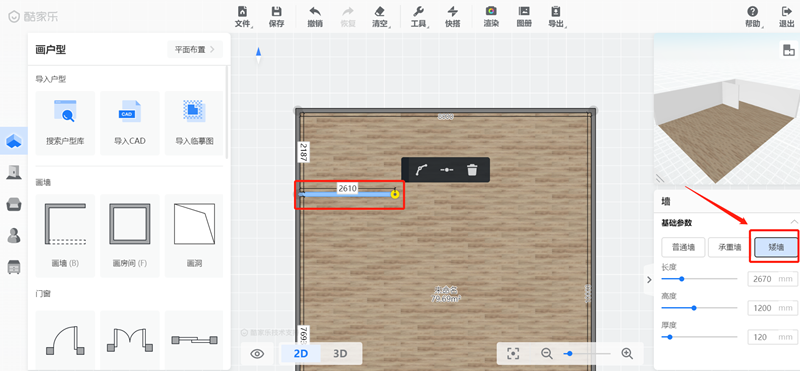Switch to 3D view mode

coord(340,353)
